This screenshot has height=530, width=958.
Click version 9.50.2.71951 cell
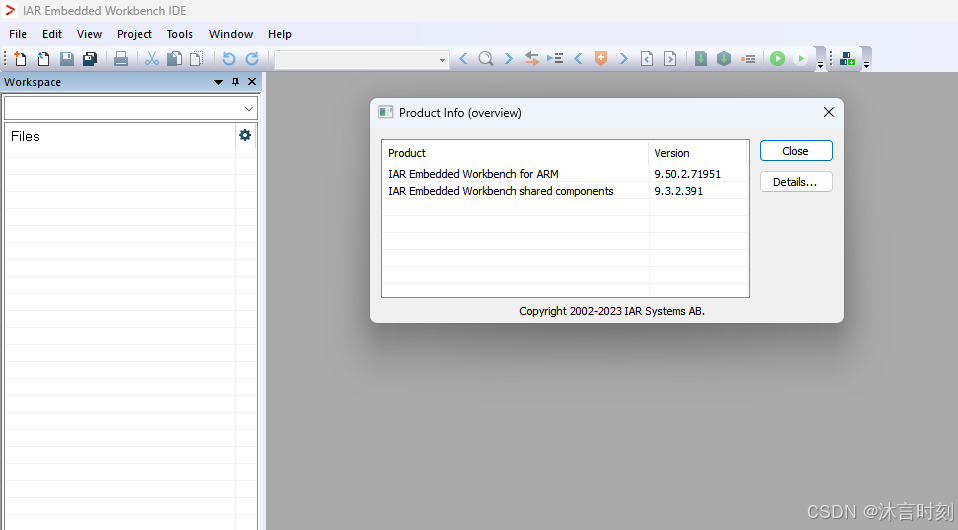pyautogui.click(x=687, y=174)
